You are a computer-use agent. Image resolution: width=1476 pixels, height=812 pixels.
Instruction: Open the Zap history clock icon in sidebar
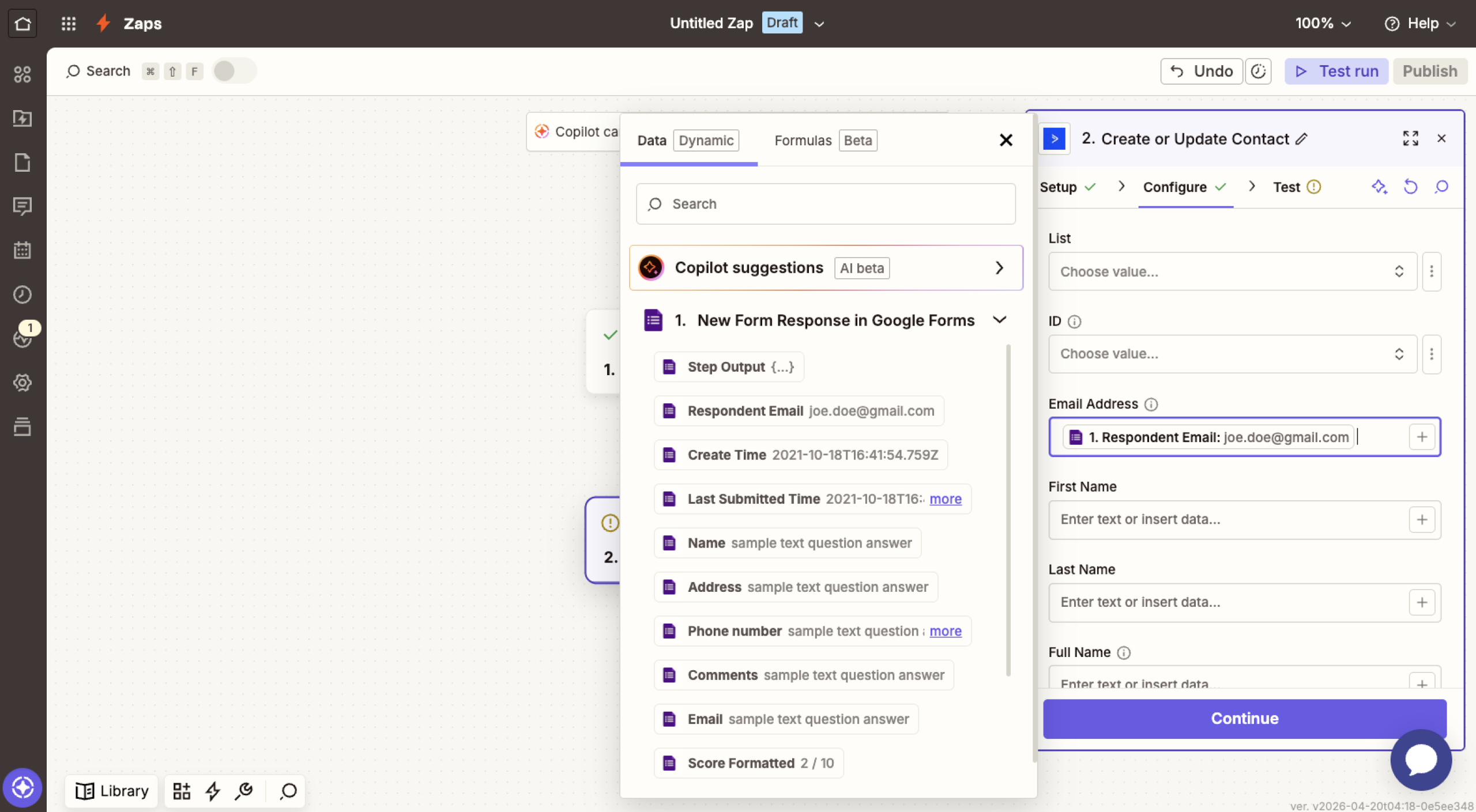(x=23, y=294)
